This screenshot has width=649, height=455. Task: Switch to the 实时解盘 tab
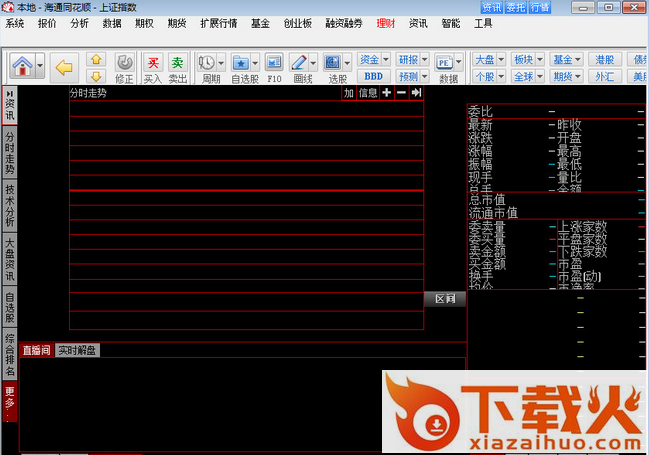77,350
